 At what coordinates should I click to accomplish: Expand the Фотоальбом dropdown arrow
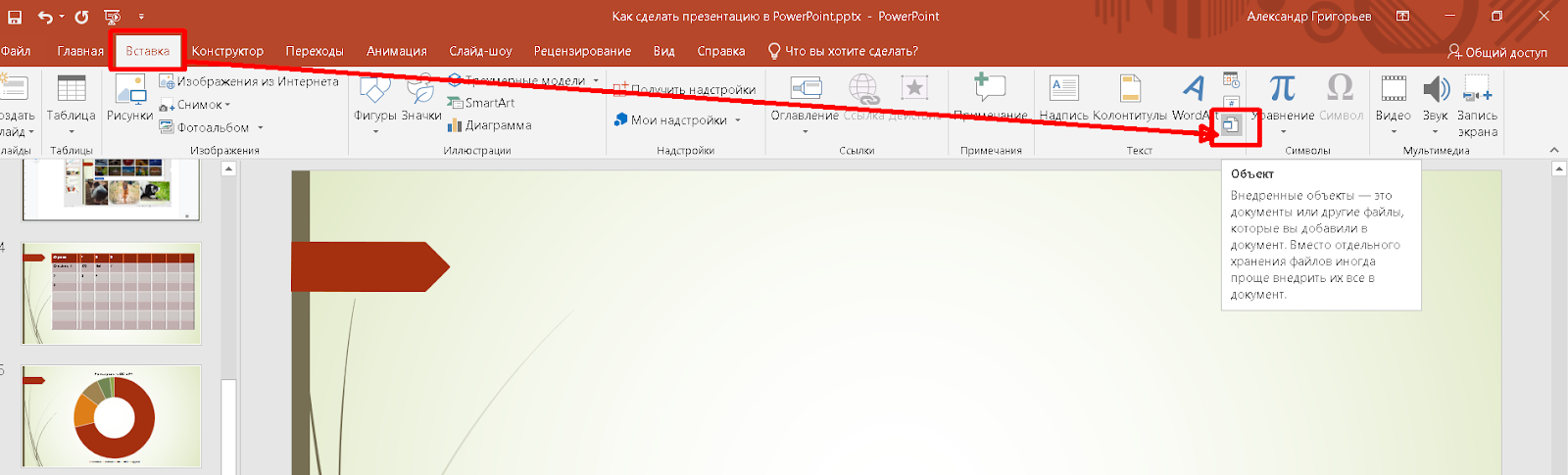[x=261, y=128]
